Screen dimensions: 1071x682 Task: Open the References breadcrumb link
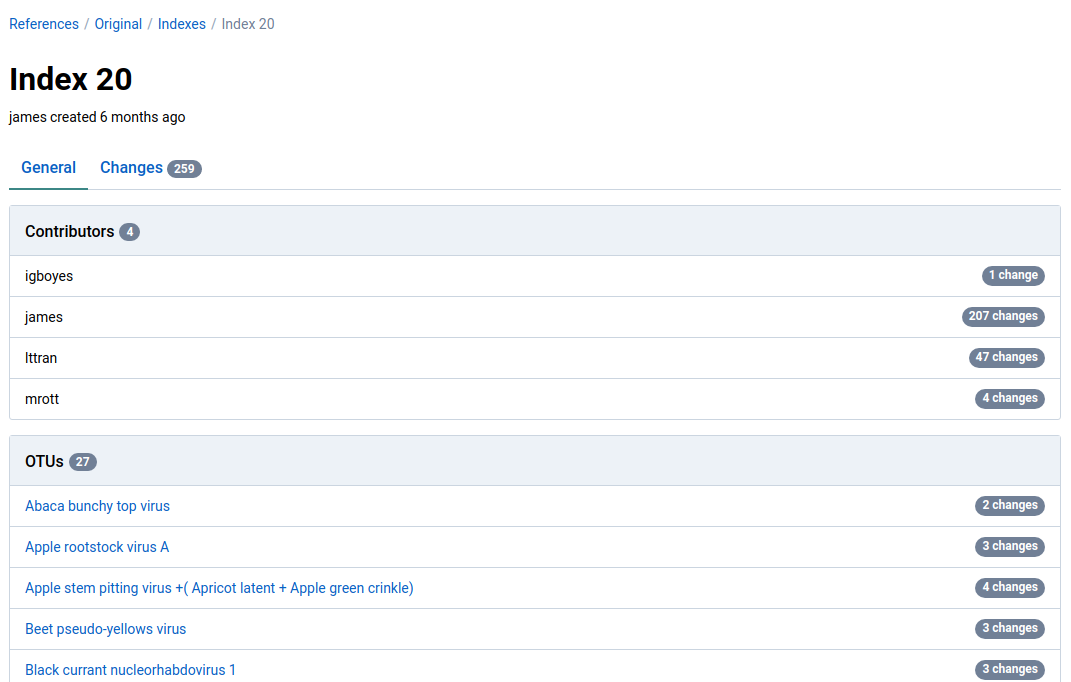click(x=44, y=24)
